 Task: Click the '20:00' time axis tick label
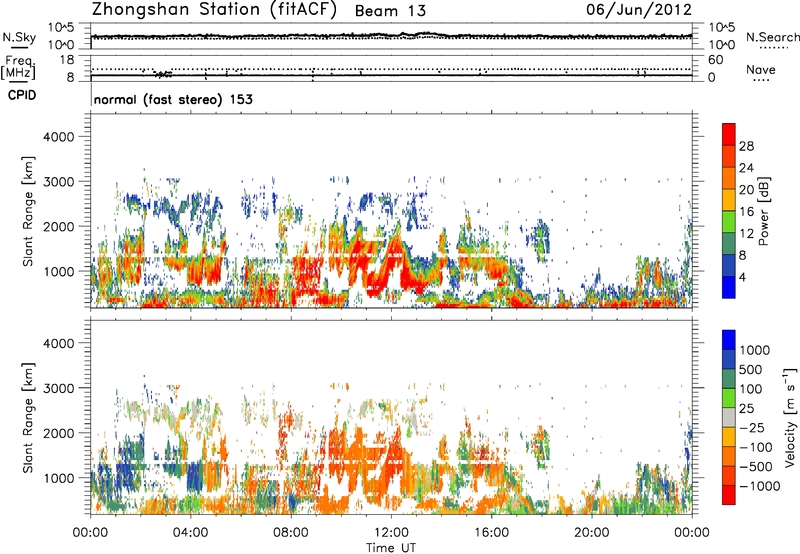click(591, 533)
